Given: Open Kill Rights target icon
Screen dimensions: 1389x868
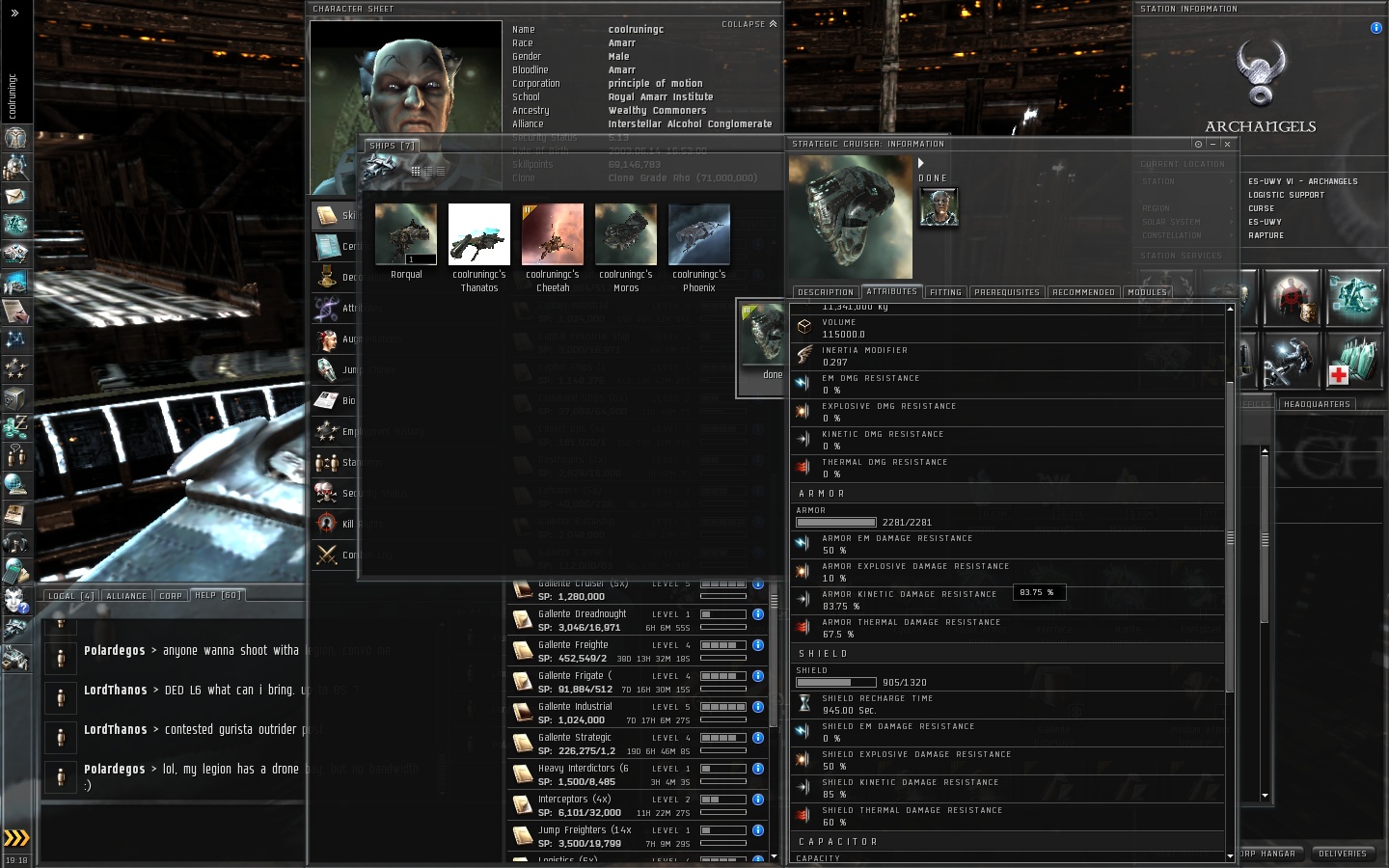Looking at the screenshot, I should (326, 524).
